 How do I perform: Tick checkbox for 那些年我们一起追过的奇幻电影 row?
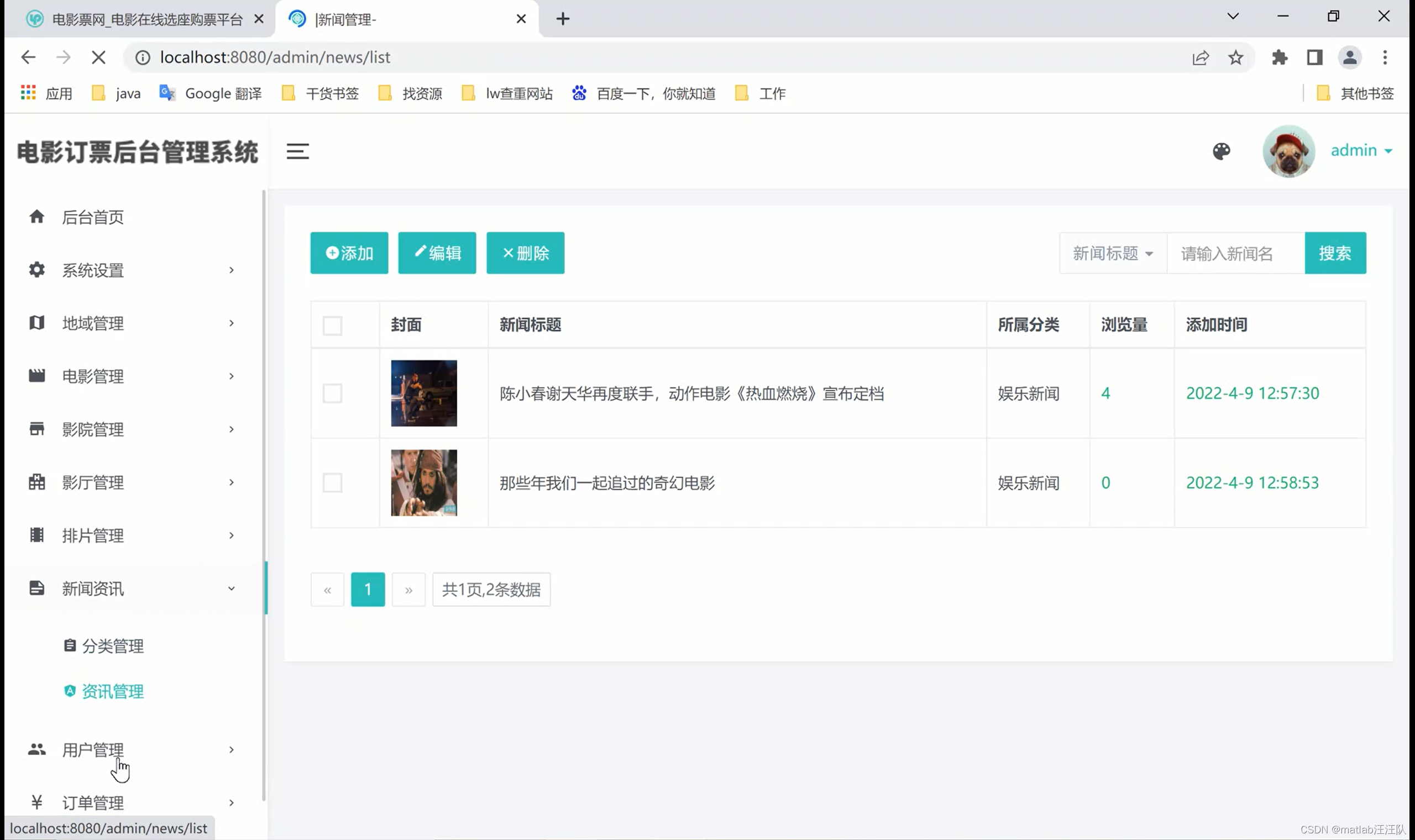(332, 483)
